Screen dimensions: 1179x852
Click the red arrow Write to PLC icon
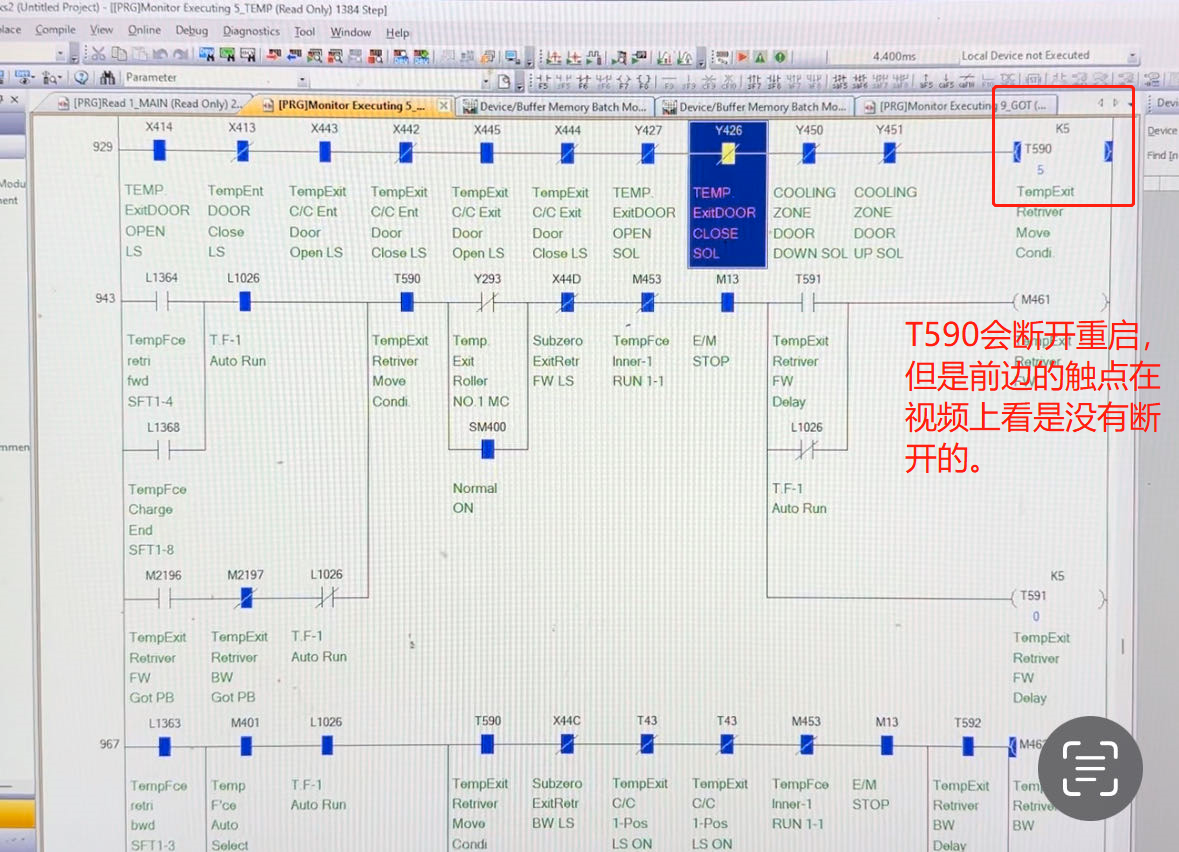(272, 56)
